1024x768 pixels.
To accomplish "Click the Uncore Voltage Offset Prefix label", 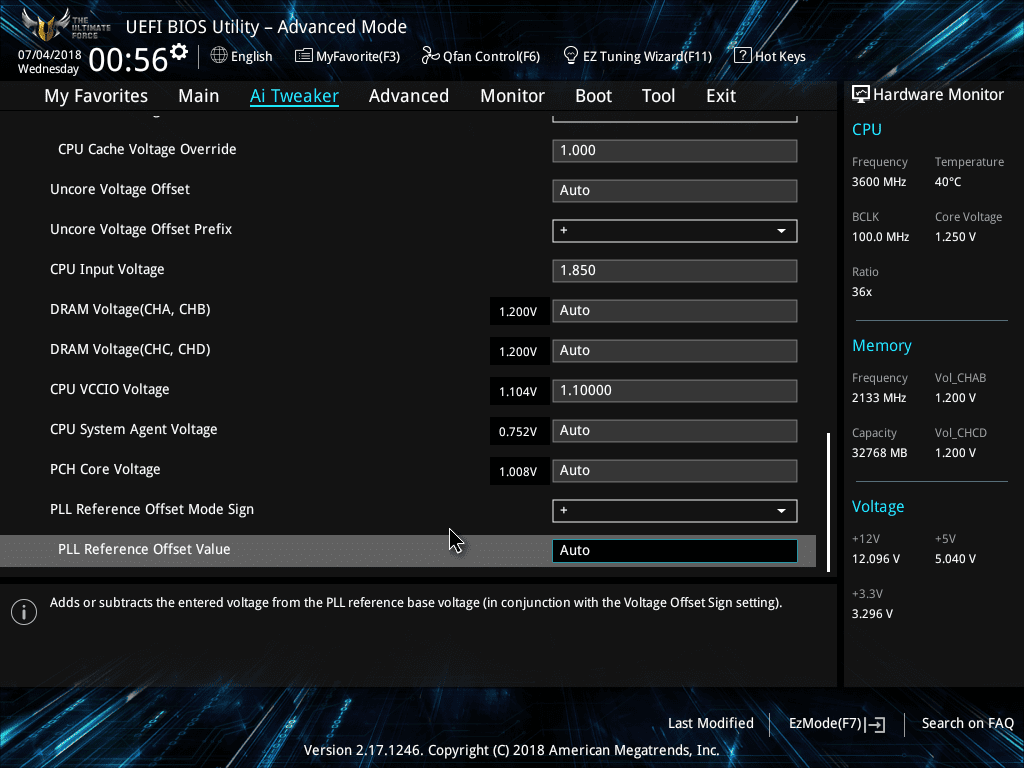I will (x=141, y=229).
